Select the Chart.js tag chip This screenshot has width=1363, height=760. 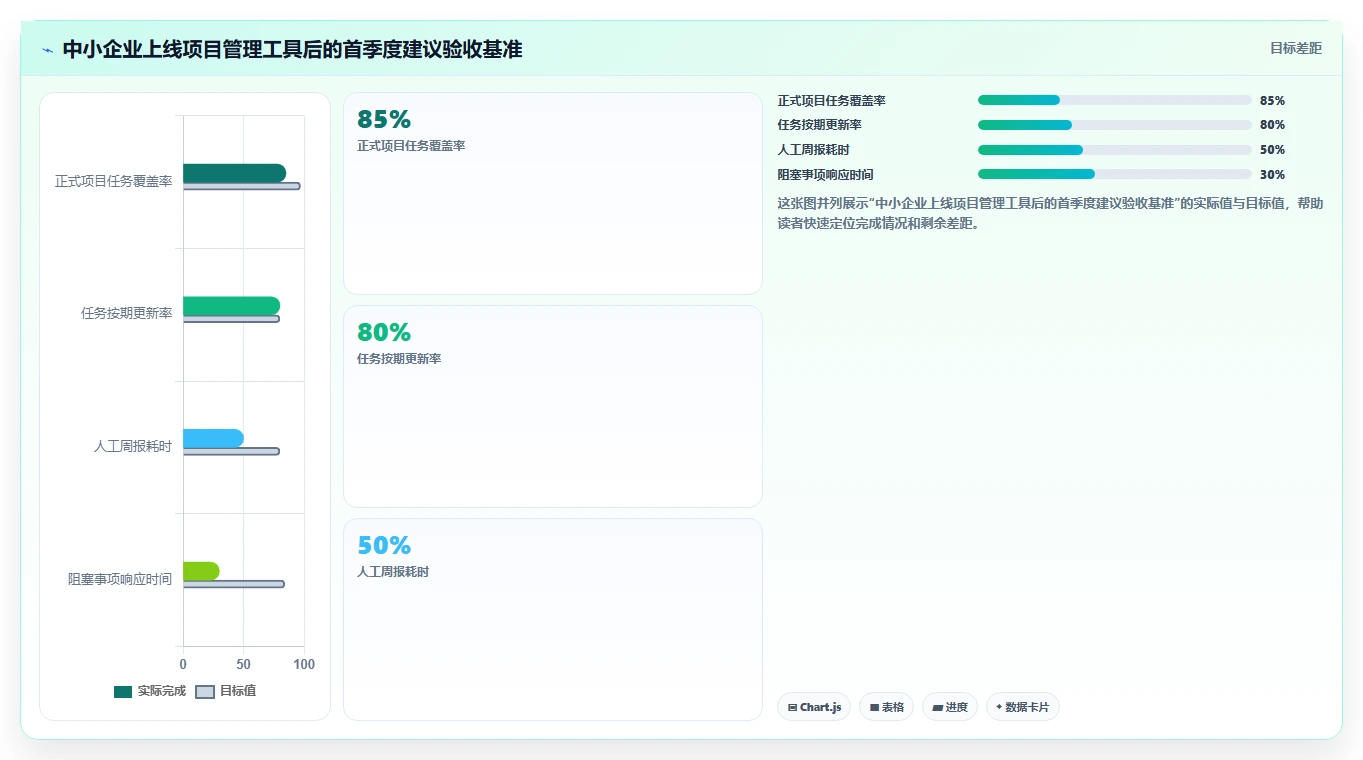[814, 707]
